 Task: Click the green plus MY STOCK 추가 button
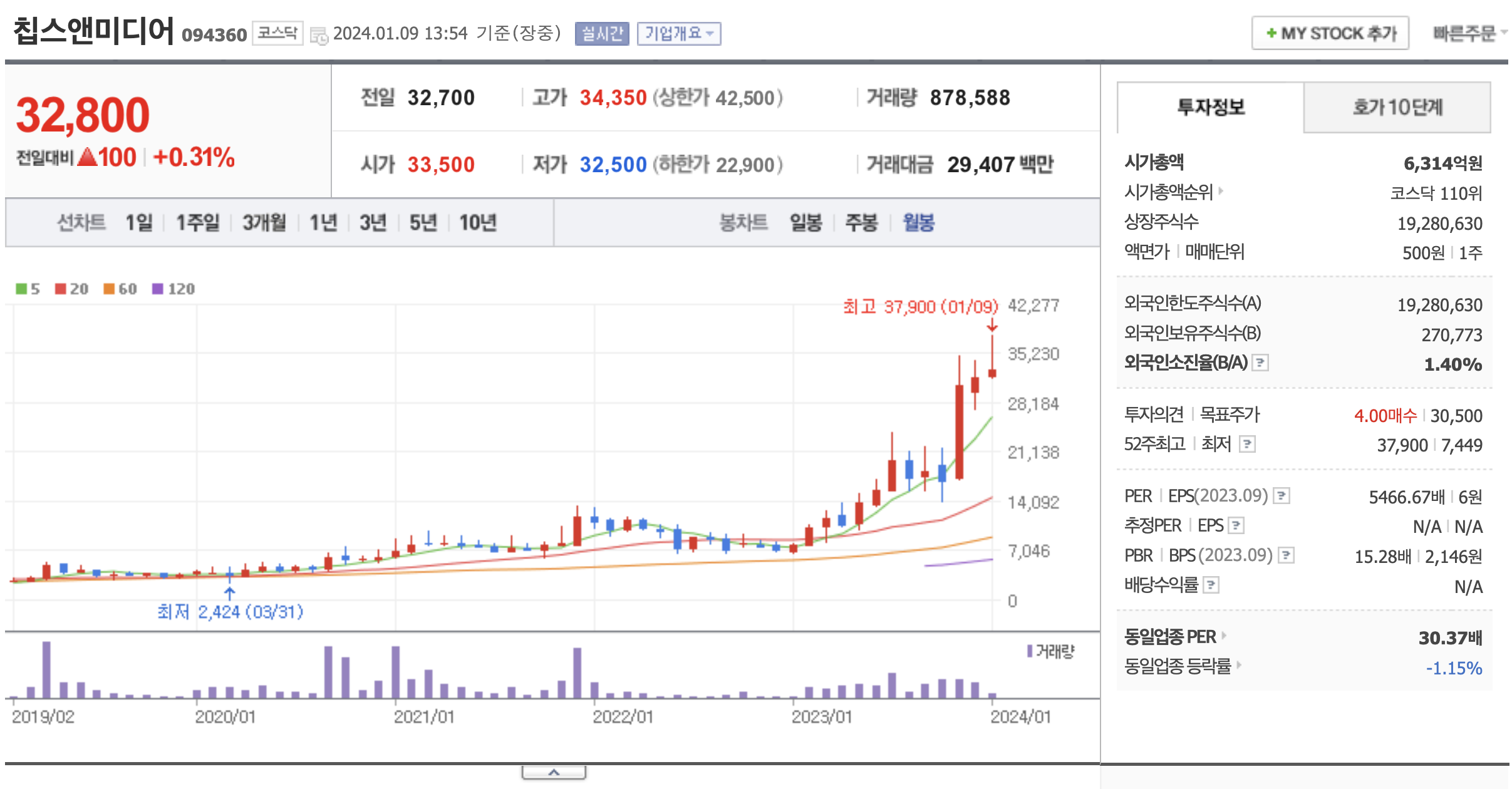(1330, 33)
